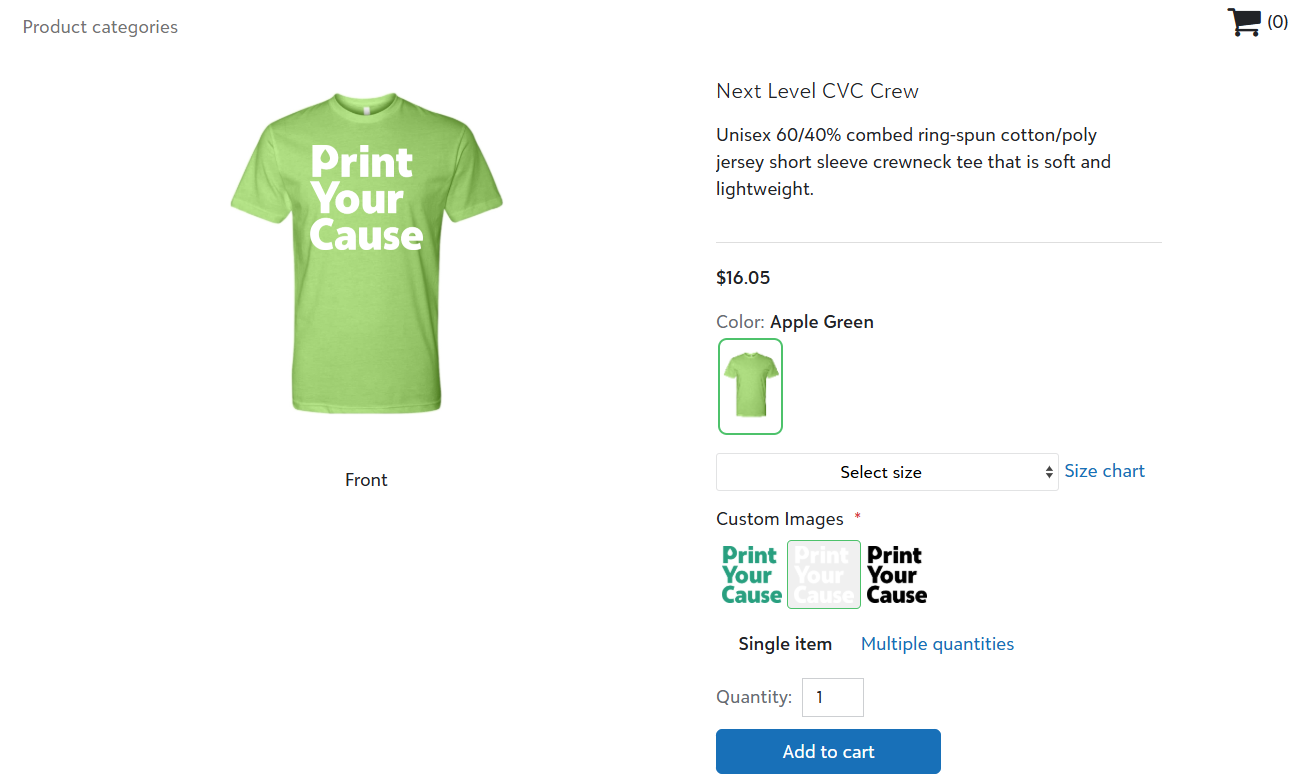
Task: Choose the black Print Your Cause design
Action: tap(896, 575)
